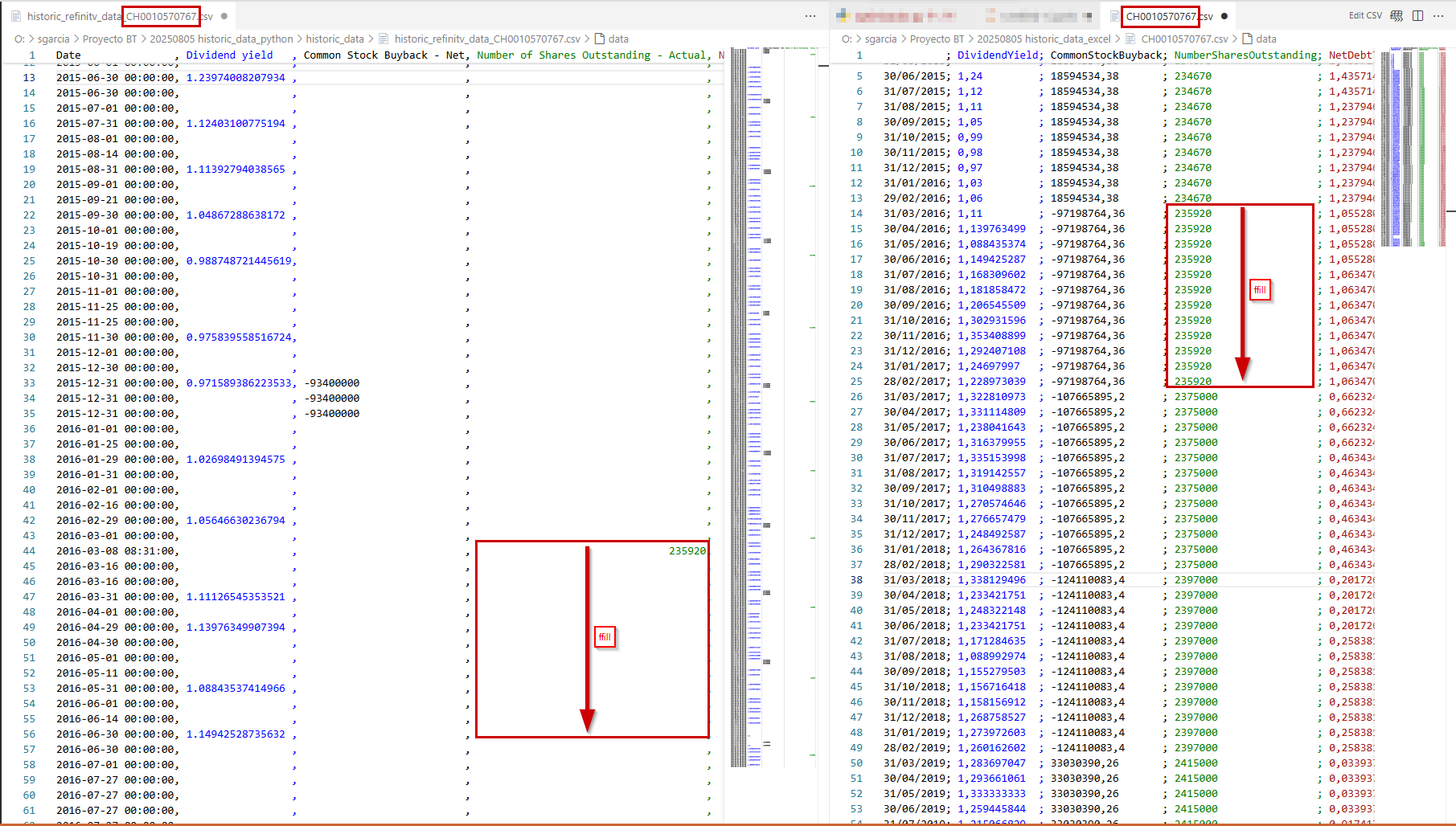Open 20250805 historic_data_excel breadcrumb
1456x826 pixels.
click(x=1044, y=39)
